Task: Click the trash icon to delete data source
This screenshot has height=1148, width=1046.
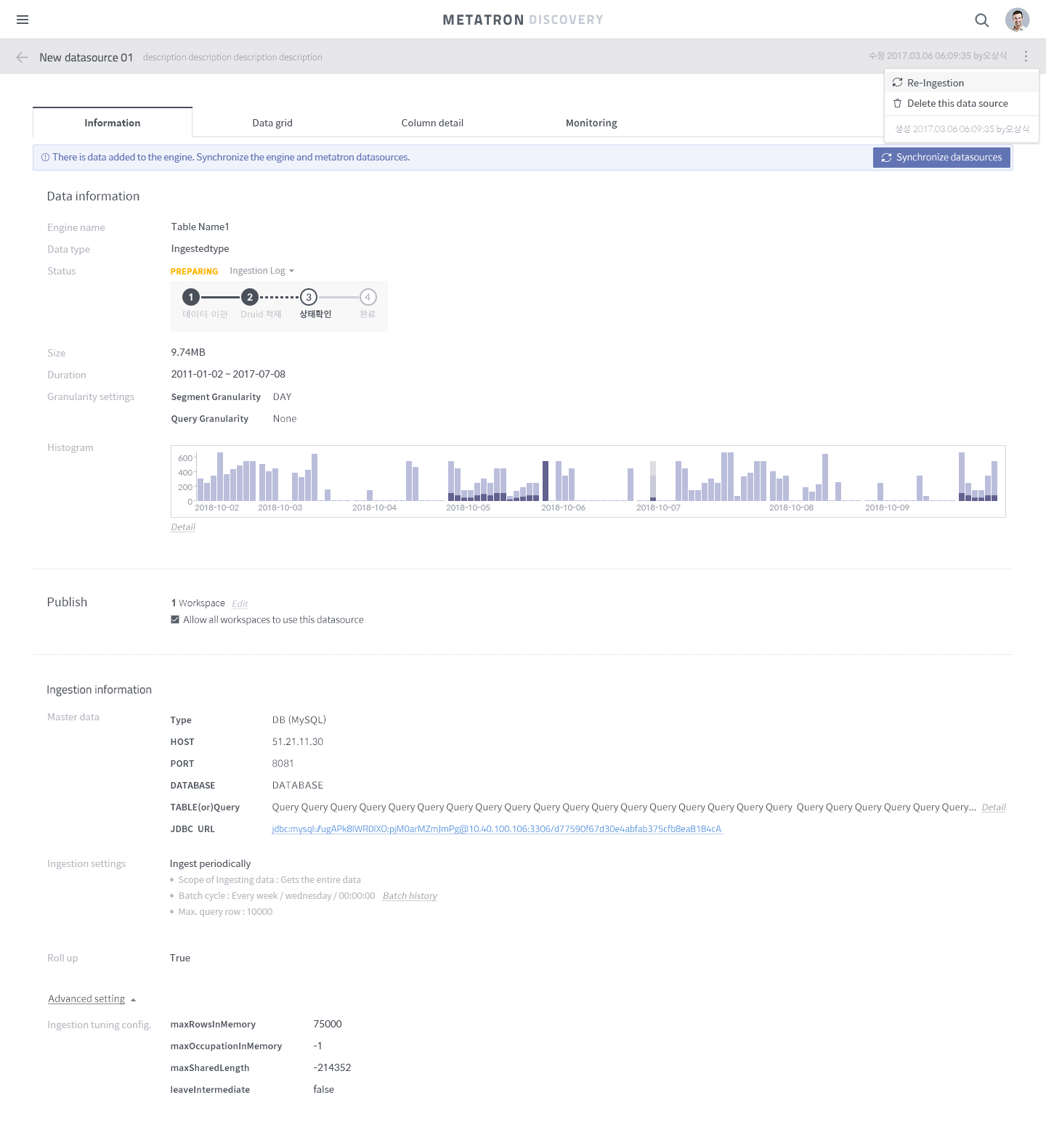Action: [x=897, y=103]
